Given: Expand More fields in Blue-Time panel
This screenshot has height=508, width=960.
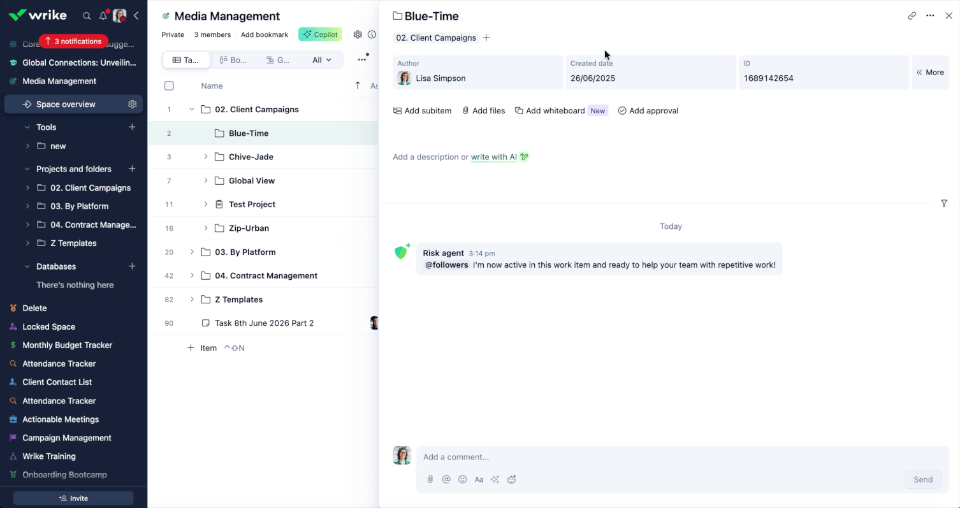Looking at the screenshot, I should pos(930,72).
